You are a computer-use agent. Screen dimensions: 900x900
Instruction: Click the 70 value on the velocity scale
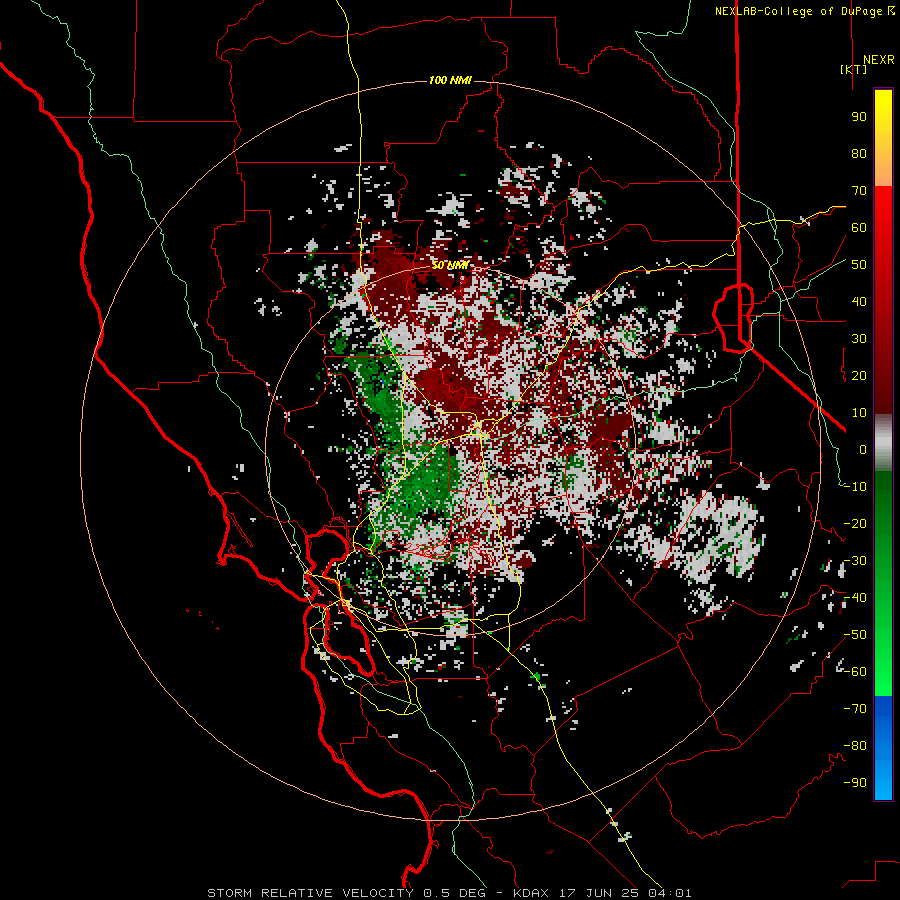(x=859, y=191)
